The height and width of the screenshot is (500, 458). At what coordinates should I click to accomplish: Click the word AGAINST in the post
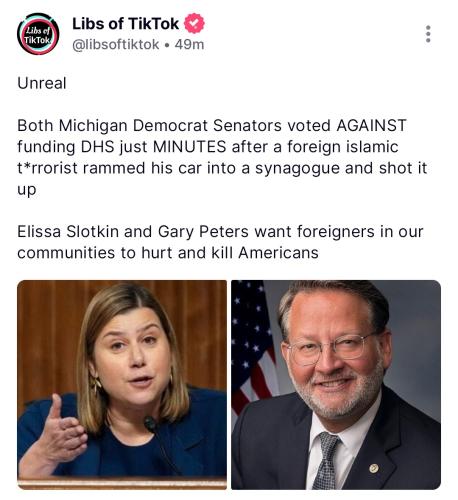pyautogui.click(x=371, y=126)
